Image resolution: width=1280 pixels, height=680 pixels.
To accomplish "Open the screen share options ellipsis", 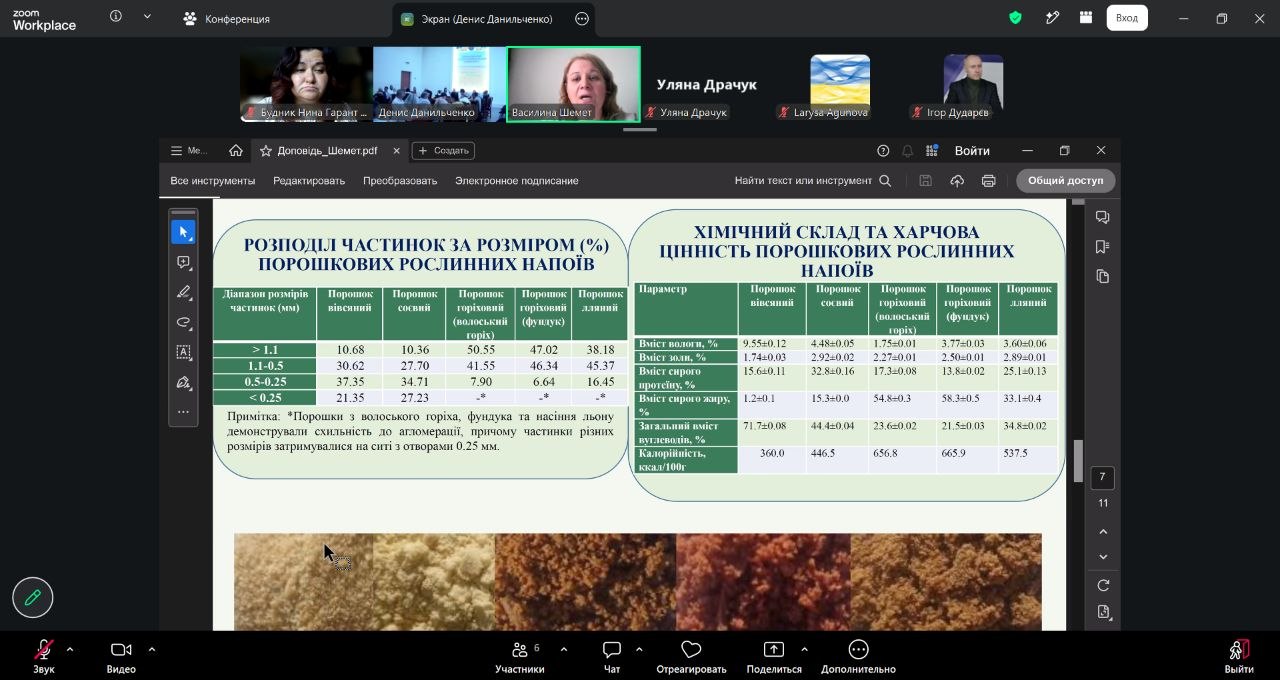I will [582, 18].
